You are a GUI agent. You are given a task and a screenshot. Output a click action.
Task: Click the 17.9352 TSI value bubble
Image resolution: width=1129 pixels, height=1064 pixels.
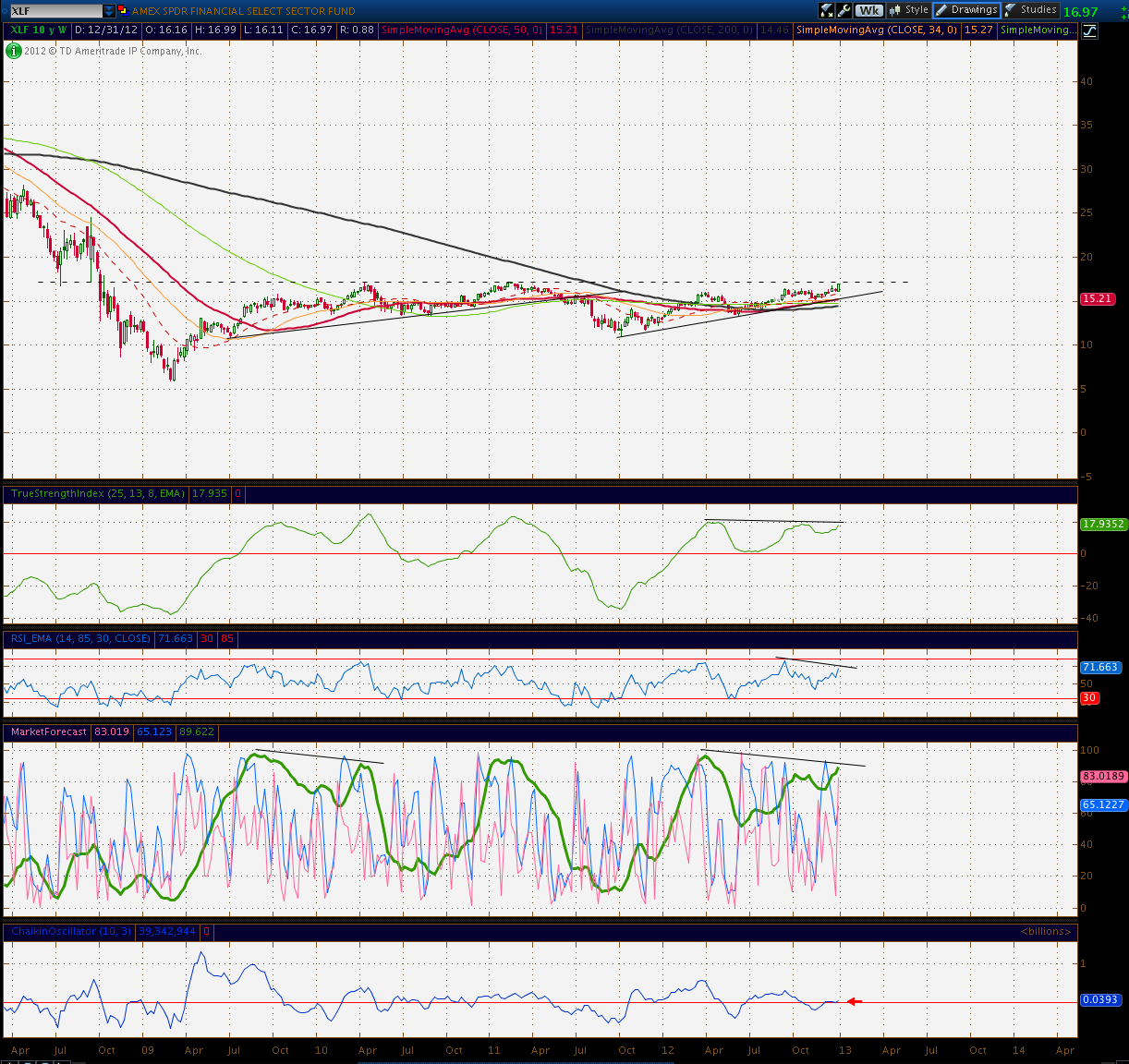click(1103, 524)
